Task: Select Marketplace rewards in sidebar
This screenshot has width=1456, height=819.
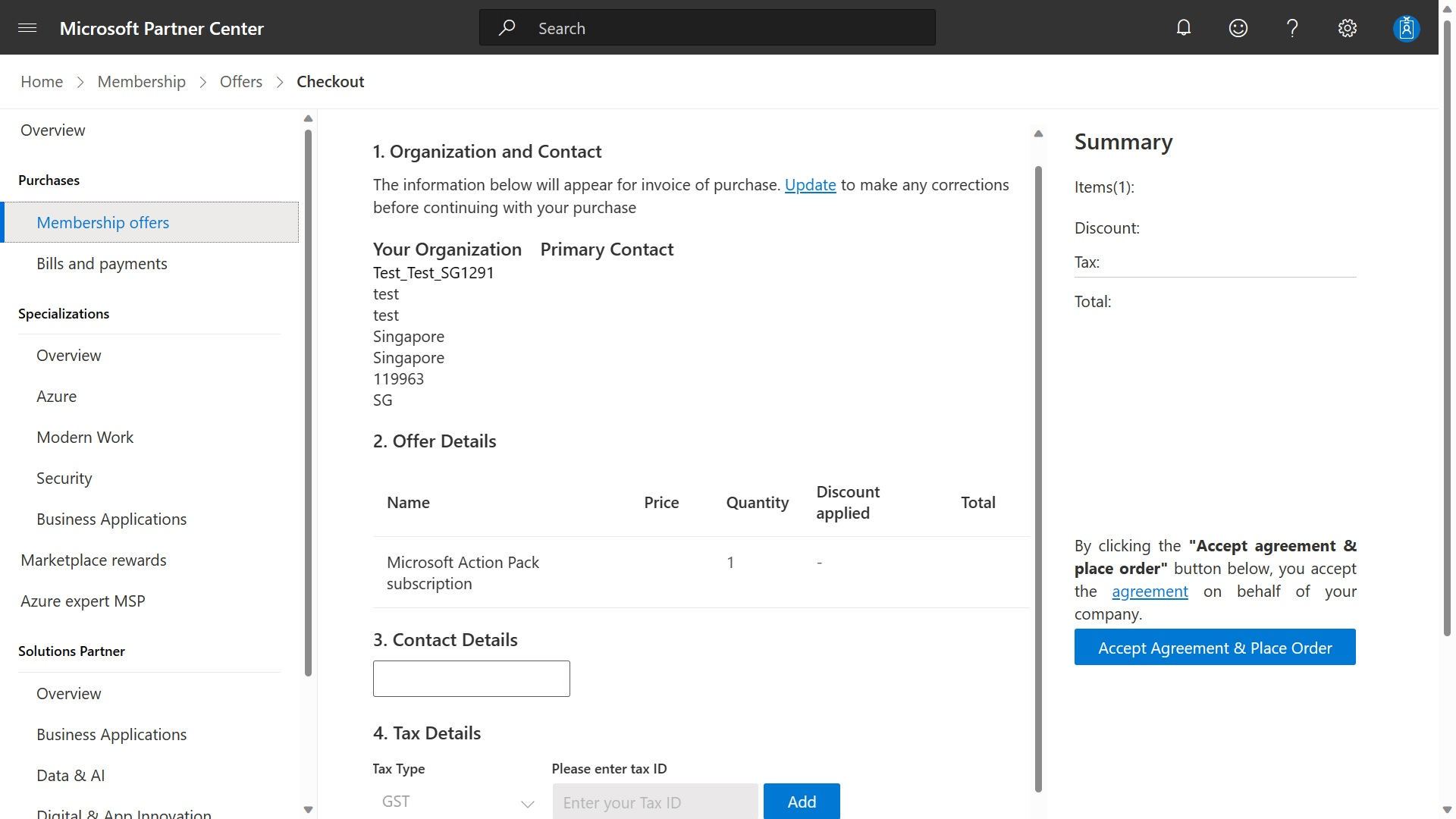Action: pyautogui.click(x=93, y=560)
